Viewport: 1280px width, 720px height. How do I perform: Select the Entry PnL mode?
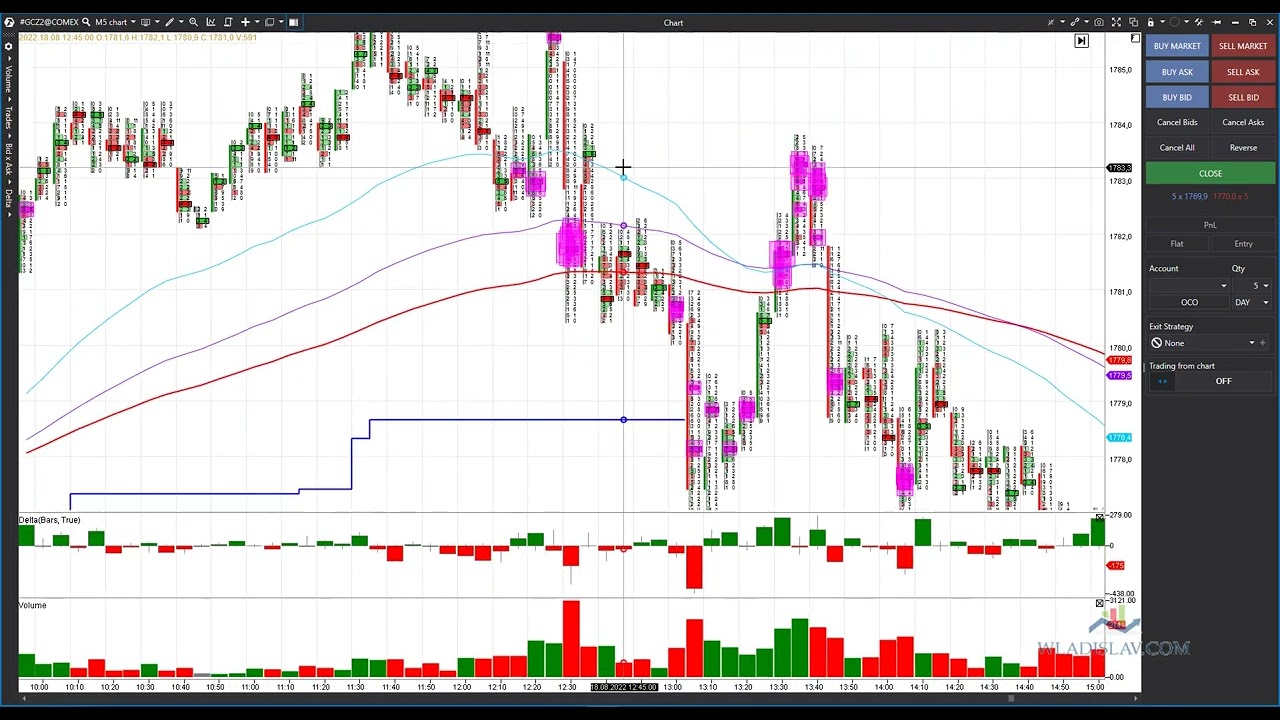point(1243,244)
